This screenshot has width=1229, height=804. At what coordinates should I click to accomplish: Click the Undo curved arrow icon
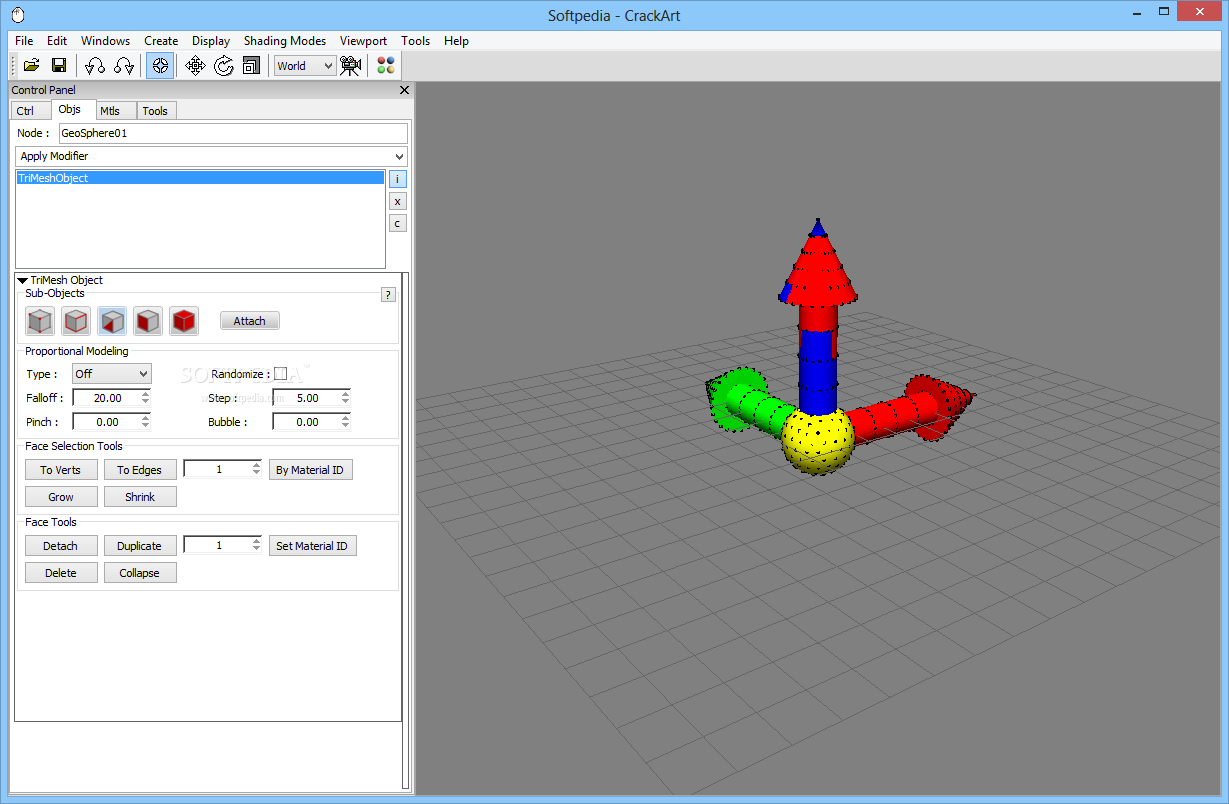point(95,66)
